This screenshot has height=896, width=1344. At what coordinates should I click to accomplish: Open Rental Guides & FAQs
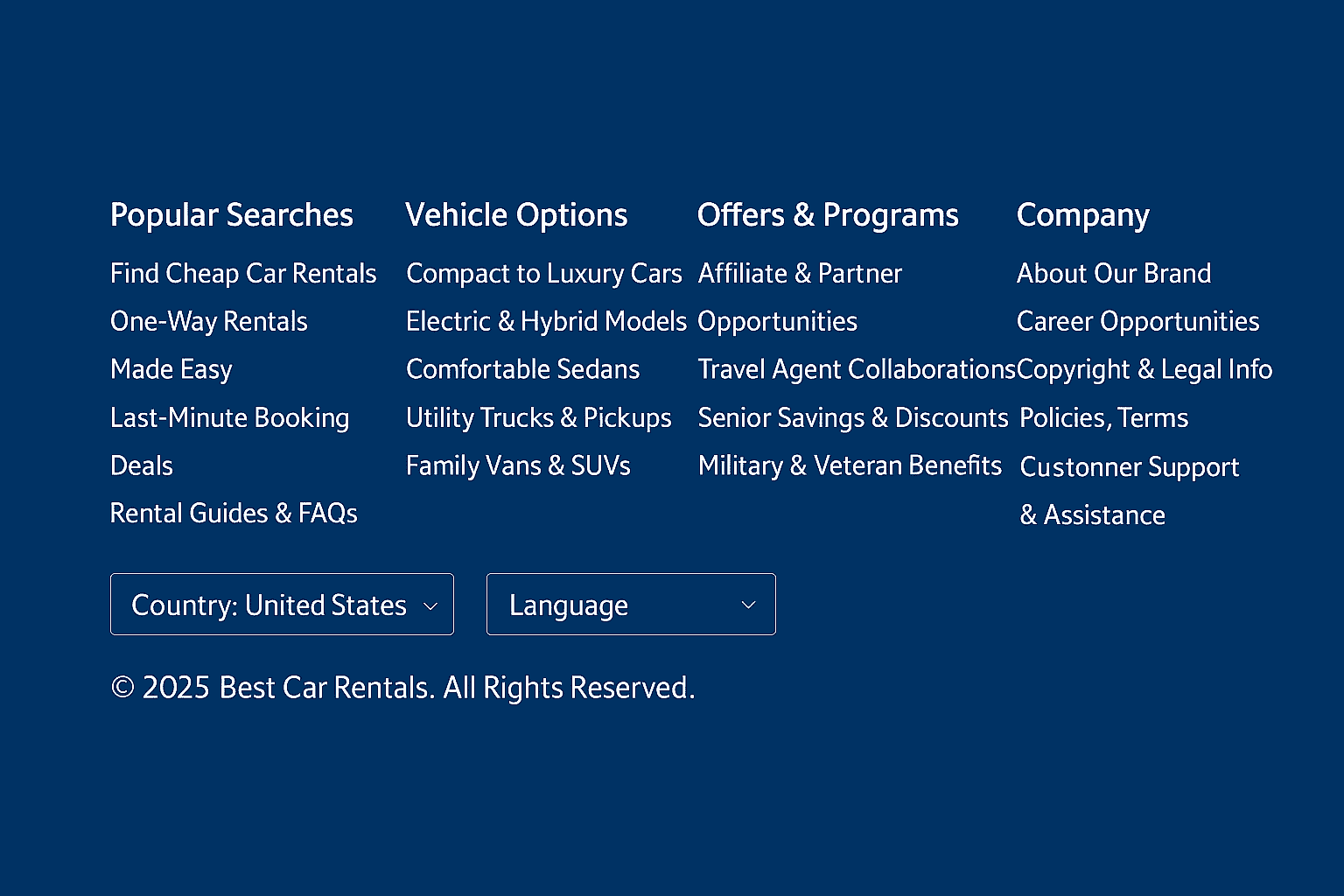click(x=234, y=514)
